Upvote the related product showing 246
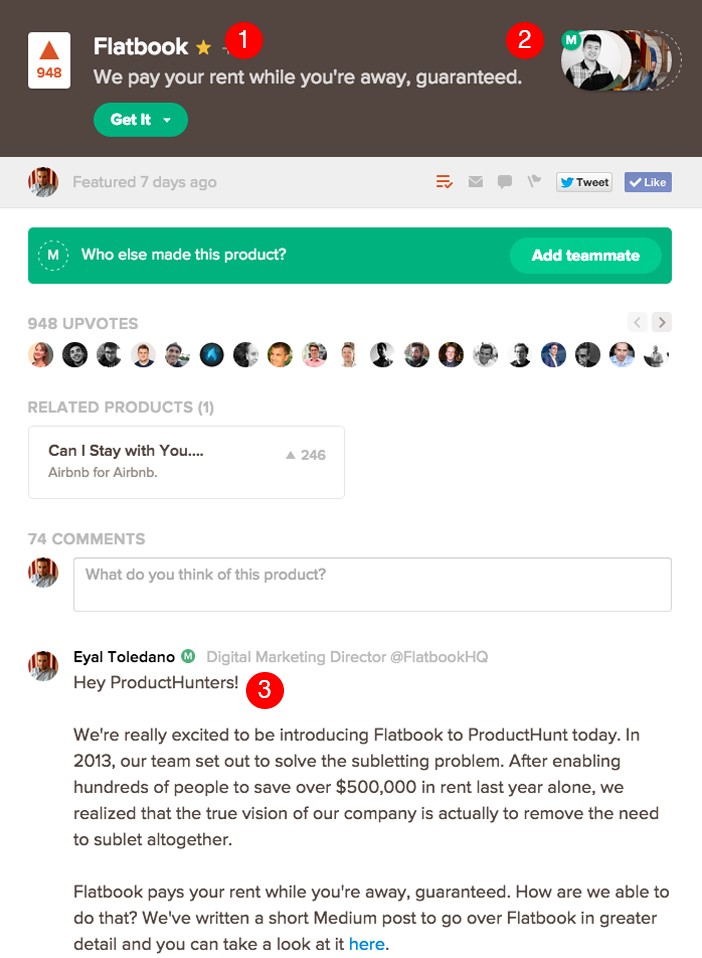702x958 pixels. [x=306, y=455]
